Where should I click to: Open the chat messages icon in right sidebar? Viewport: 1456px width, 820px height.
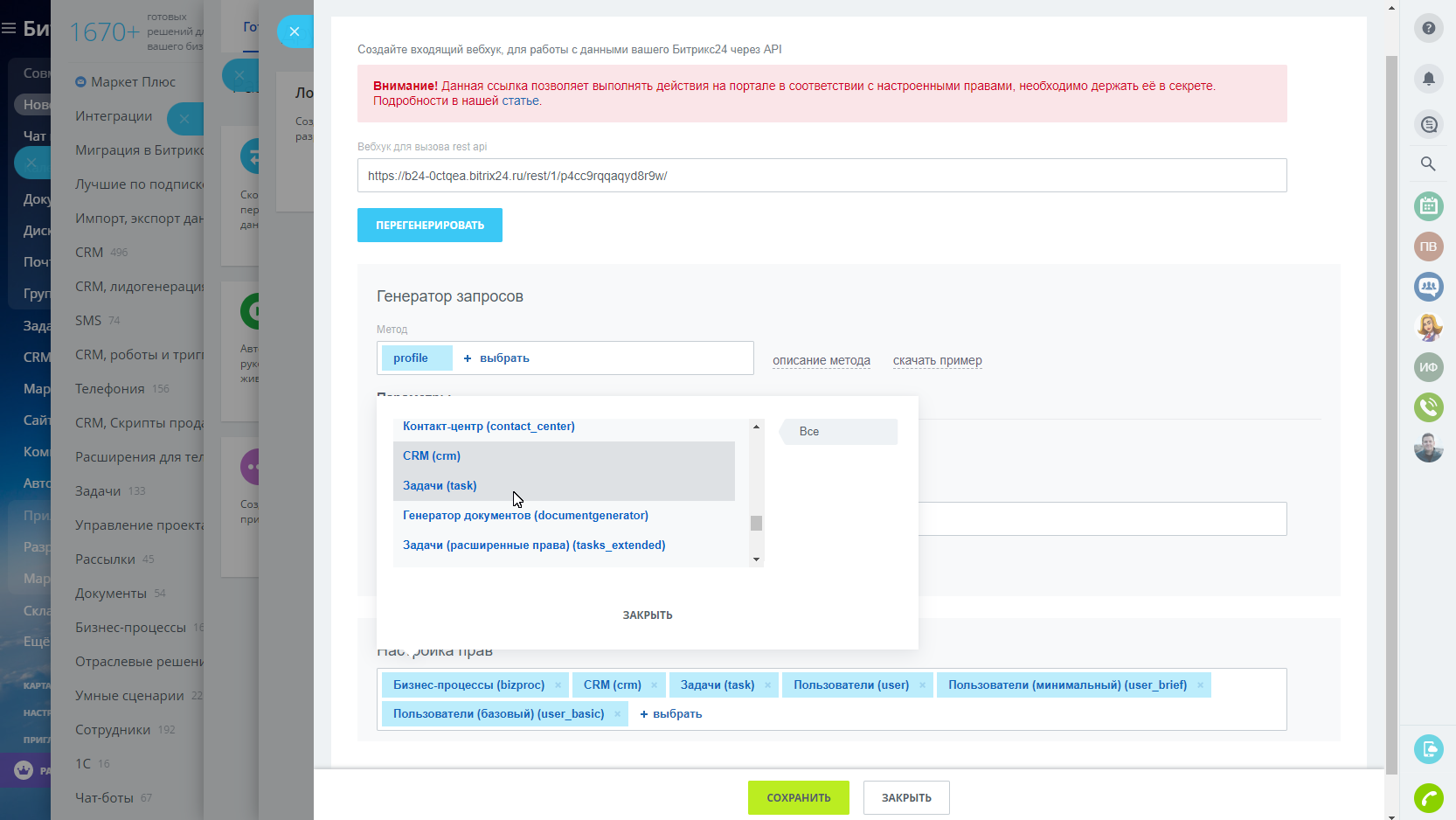1428,125
